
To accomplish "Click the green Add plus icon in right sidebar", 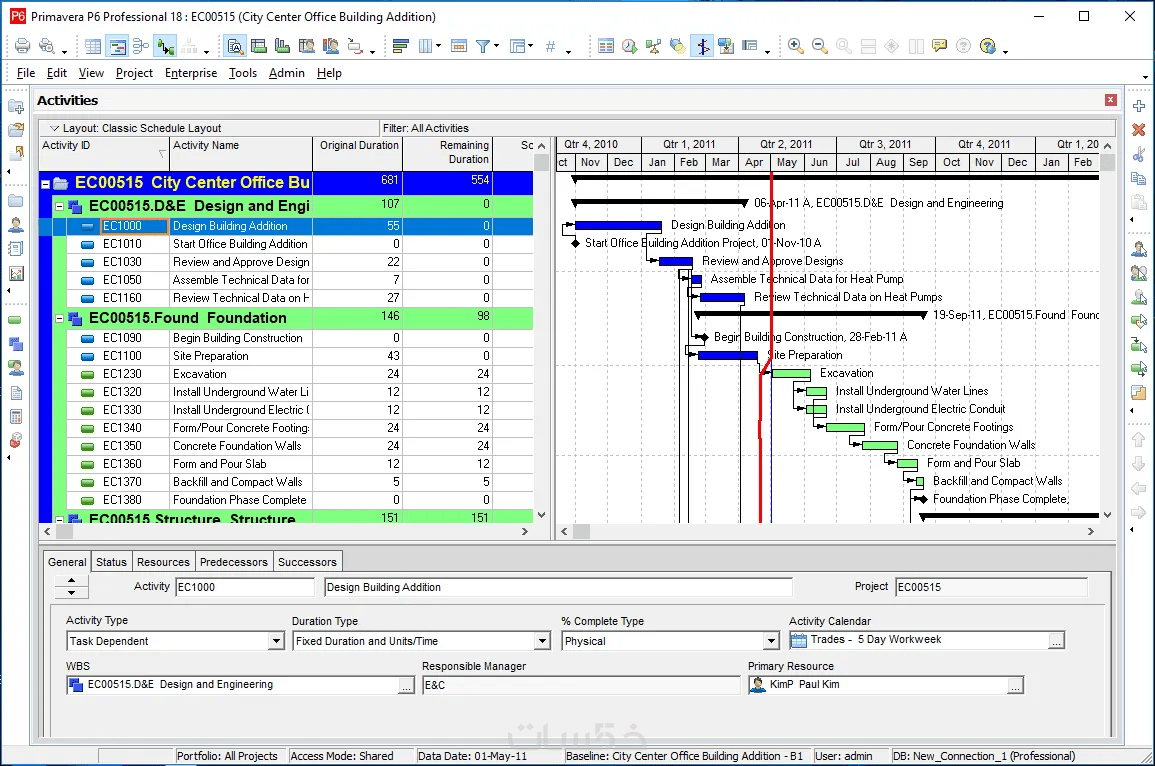I will point(1138,106).
